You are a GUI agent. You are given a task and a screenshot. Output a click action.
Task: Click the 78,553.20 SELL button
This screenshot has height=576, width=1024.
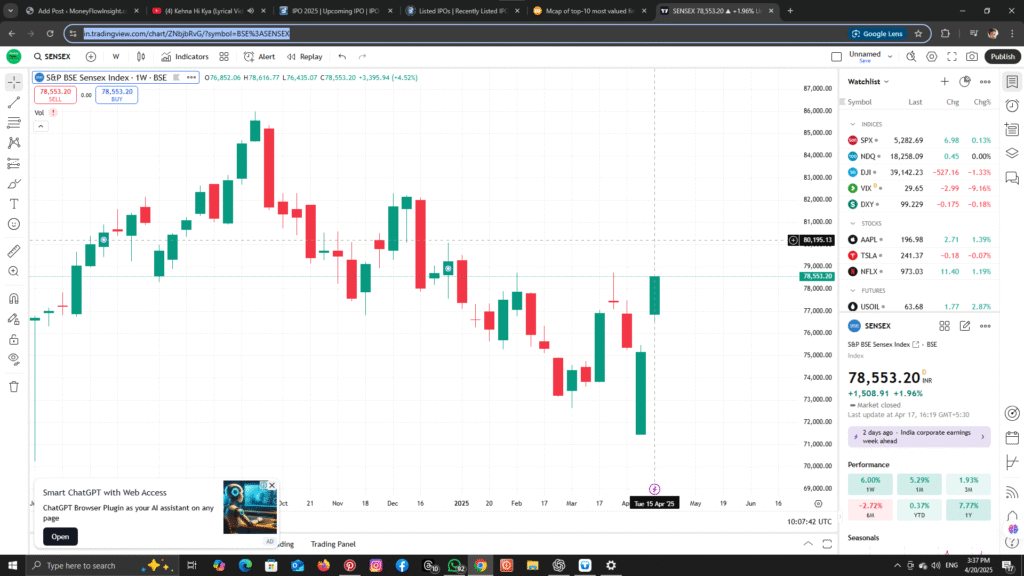pyautogui.click(x=55, y=95)
